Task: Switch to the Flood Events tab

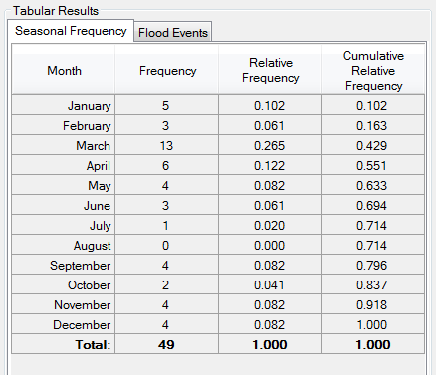Action: (x=173, y=32)
